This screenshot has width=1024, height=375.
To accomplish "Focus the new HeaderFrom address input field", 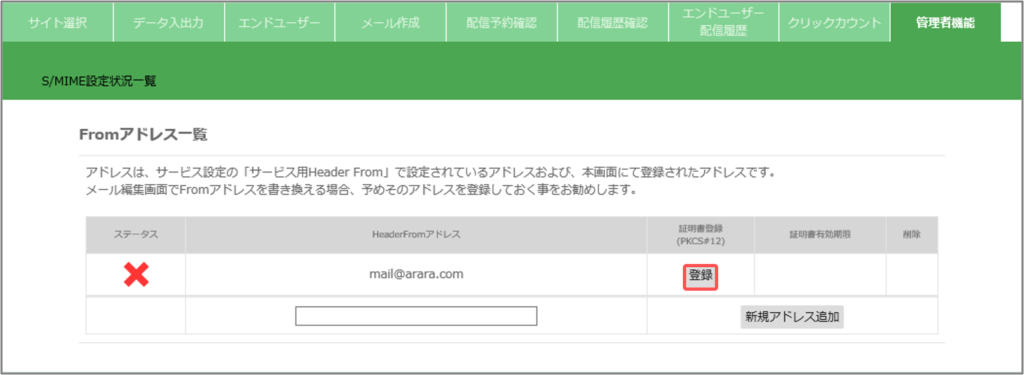I will 416,316.
